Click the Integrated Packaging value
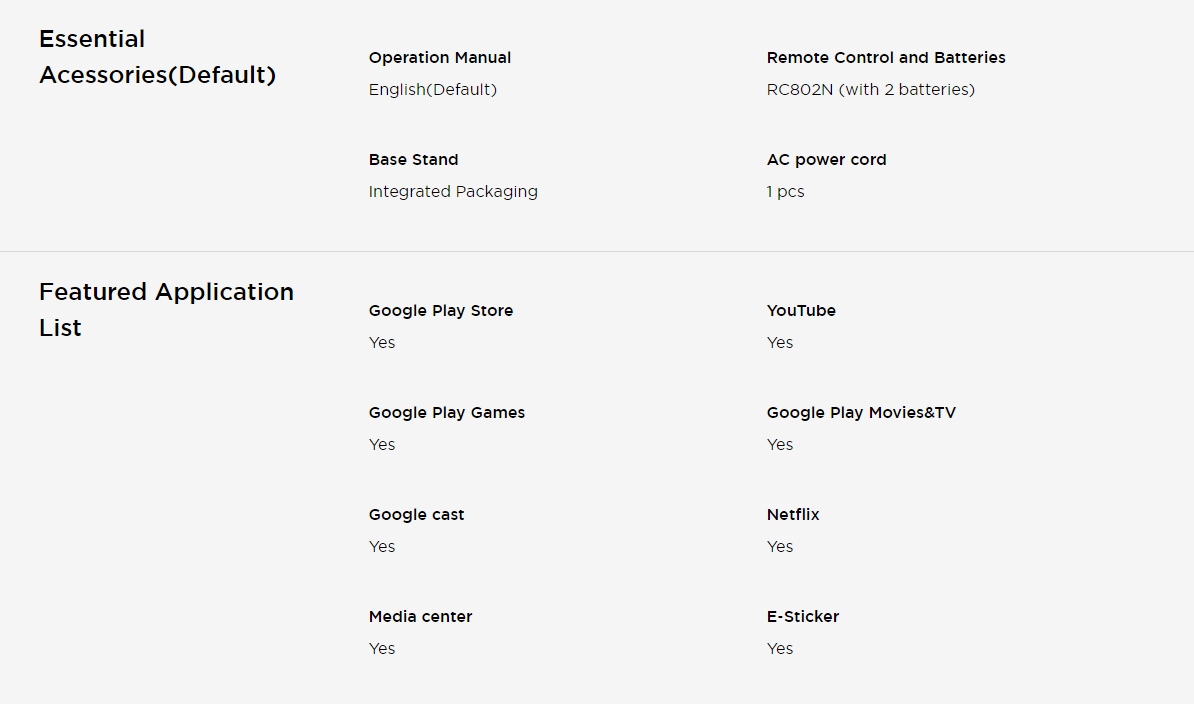The width and height of the screenshot is (1194, 704). tap(452, 192)
